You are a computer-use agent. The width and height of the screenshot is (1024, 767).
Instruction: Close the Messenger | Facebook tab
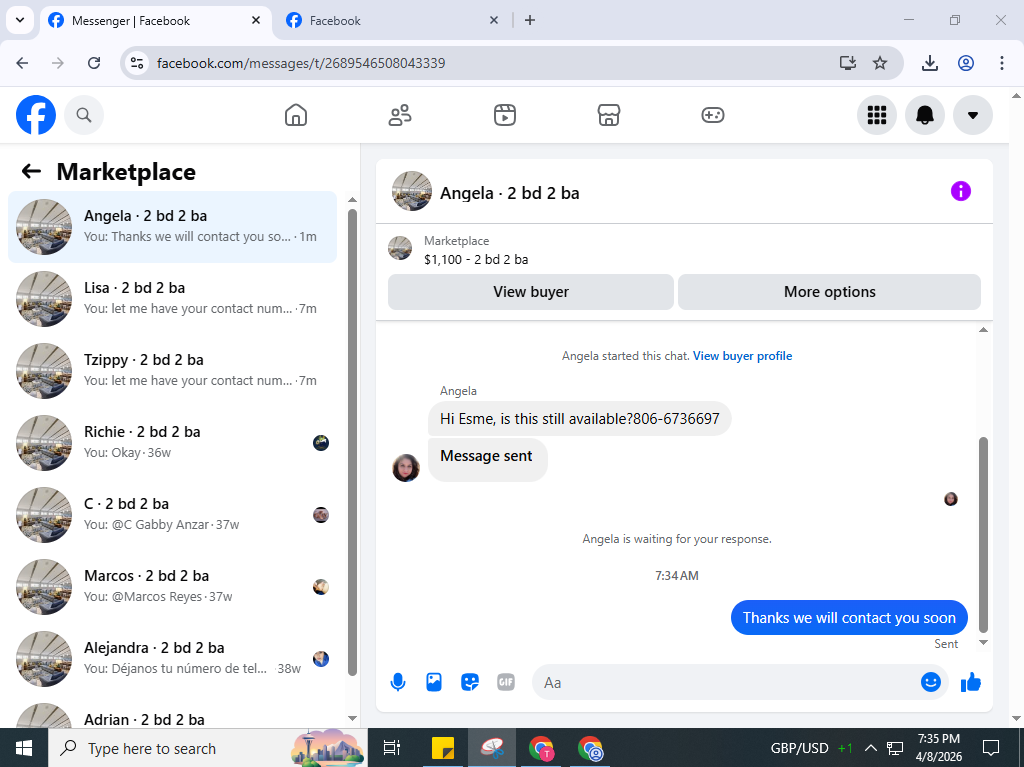click(x=256, y=20)
